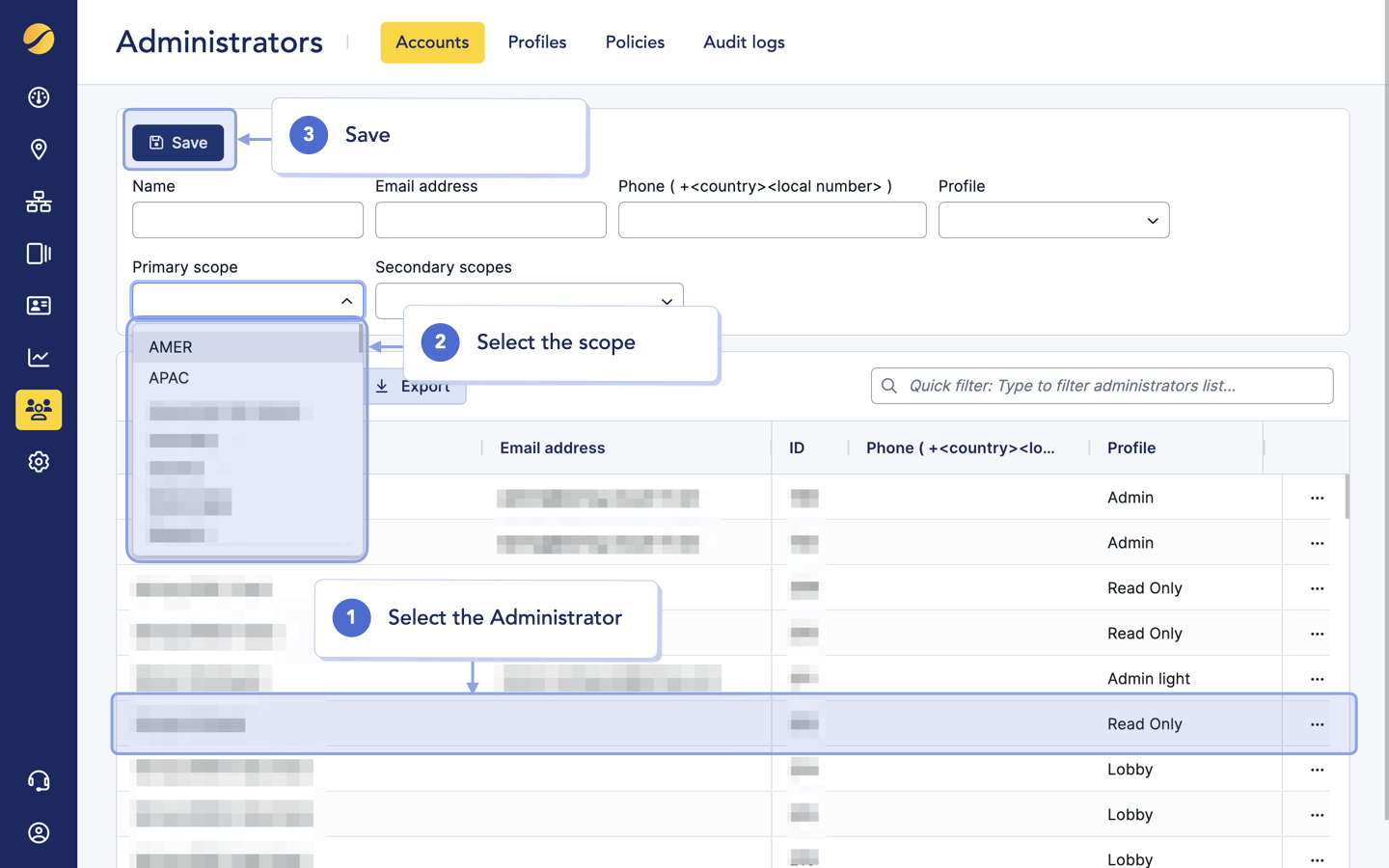Viewport: 1389px width, 868px height.
Task: Switch to the Profiles tab
Action: (x=537, y=42)
